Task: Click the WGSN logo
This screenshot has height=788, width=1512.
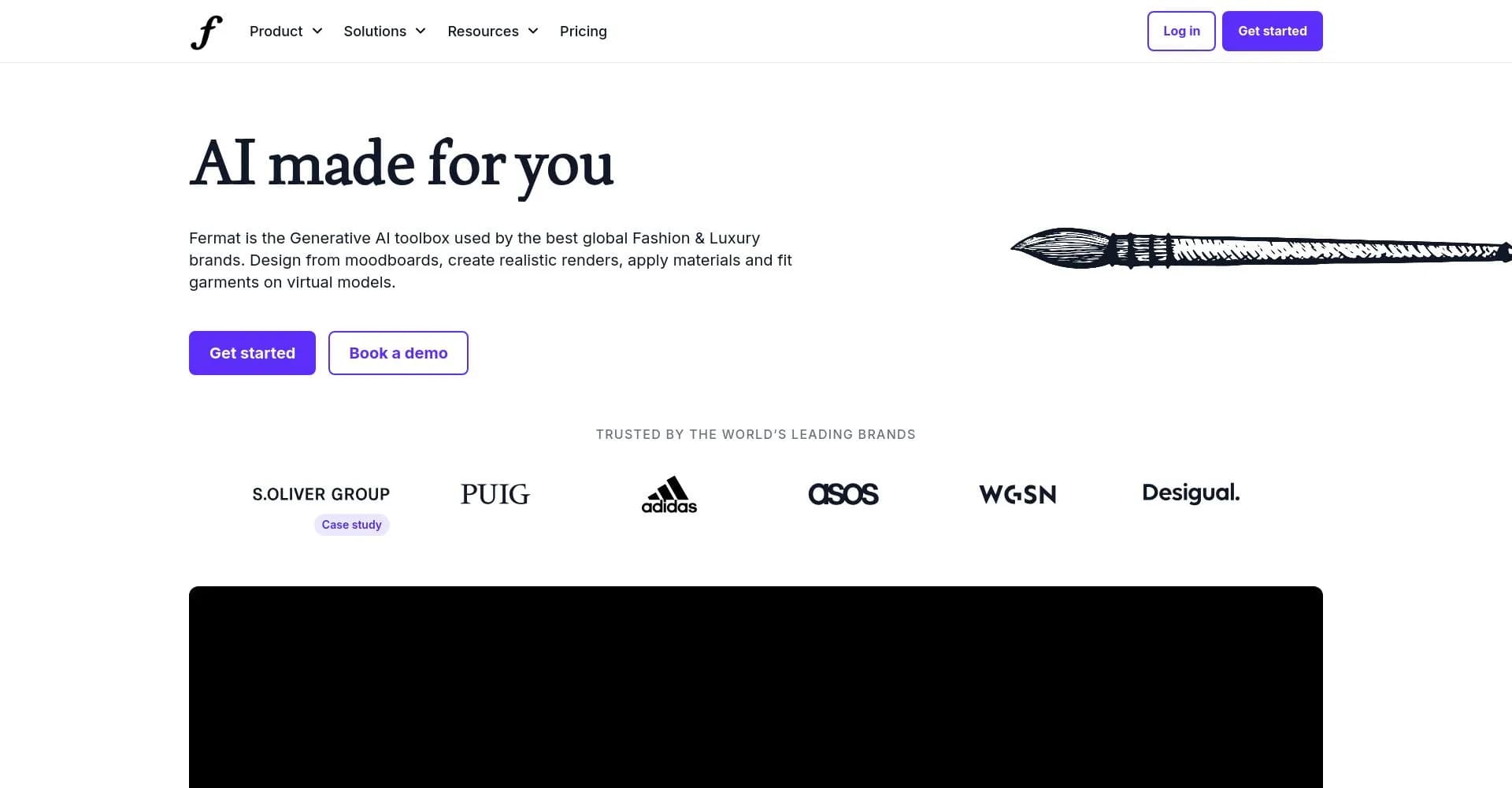Action: point(1017,494)
